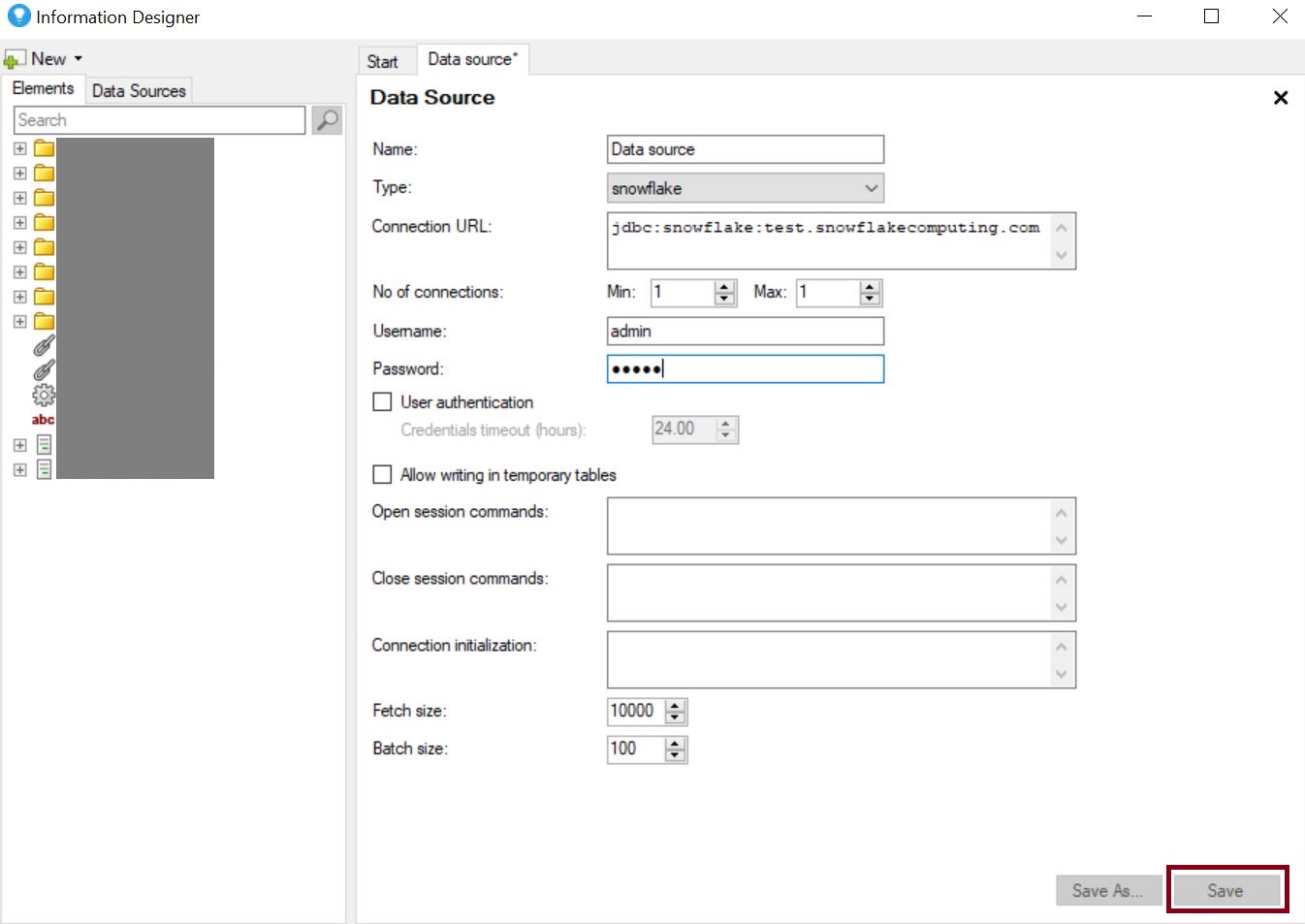Viewport: 1305px width, 924px height.
Task: Select the topmost folder icon in the tree
Action: pos(44,148)
